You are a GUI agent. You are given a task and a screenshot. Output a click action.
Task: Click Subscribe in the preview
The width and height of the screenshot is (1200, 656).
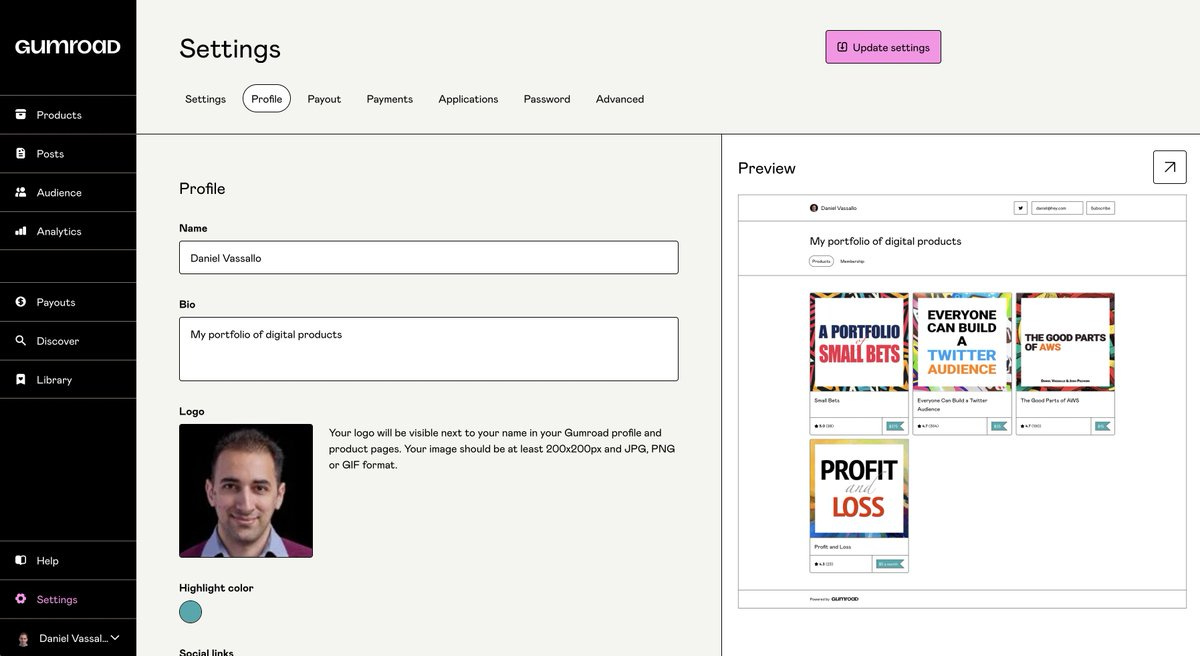1100,208
